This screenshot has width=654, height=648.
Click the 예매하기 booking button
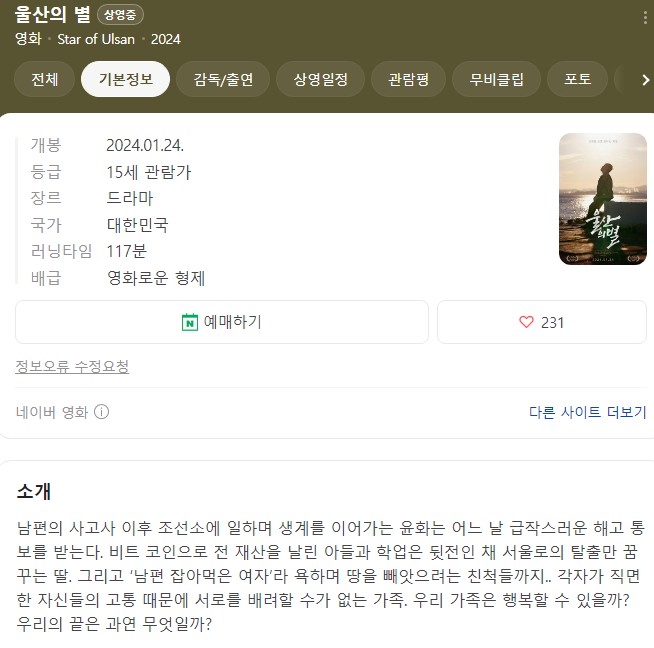coord(222,322)
